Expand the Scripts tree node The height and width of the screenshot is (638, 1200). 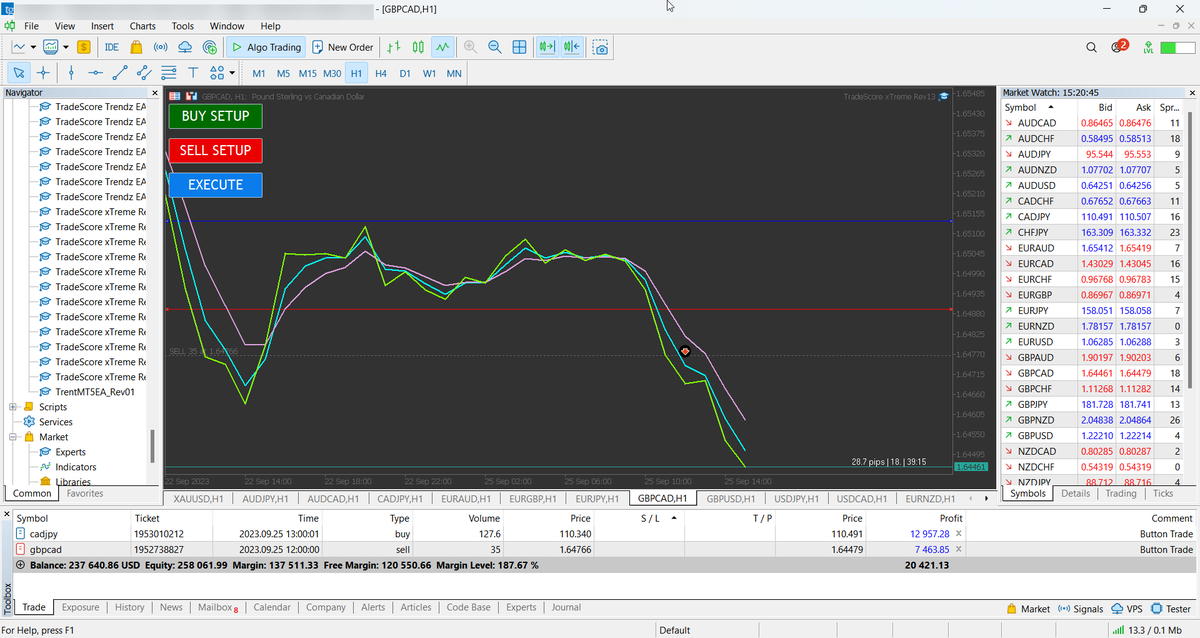[13, 407]
